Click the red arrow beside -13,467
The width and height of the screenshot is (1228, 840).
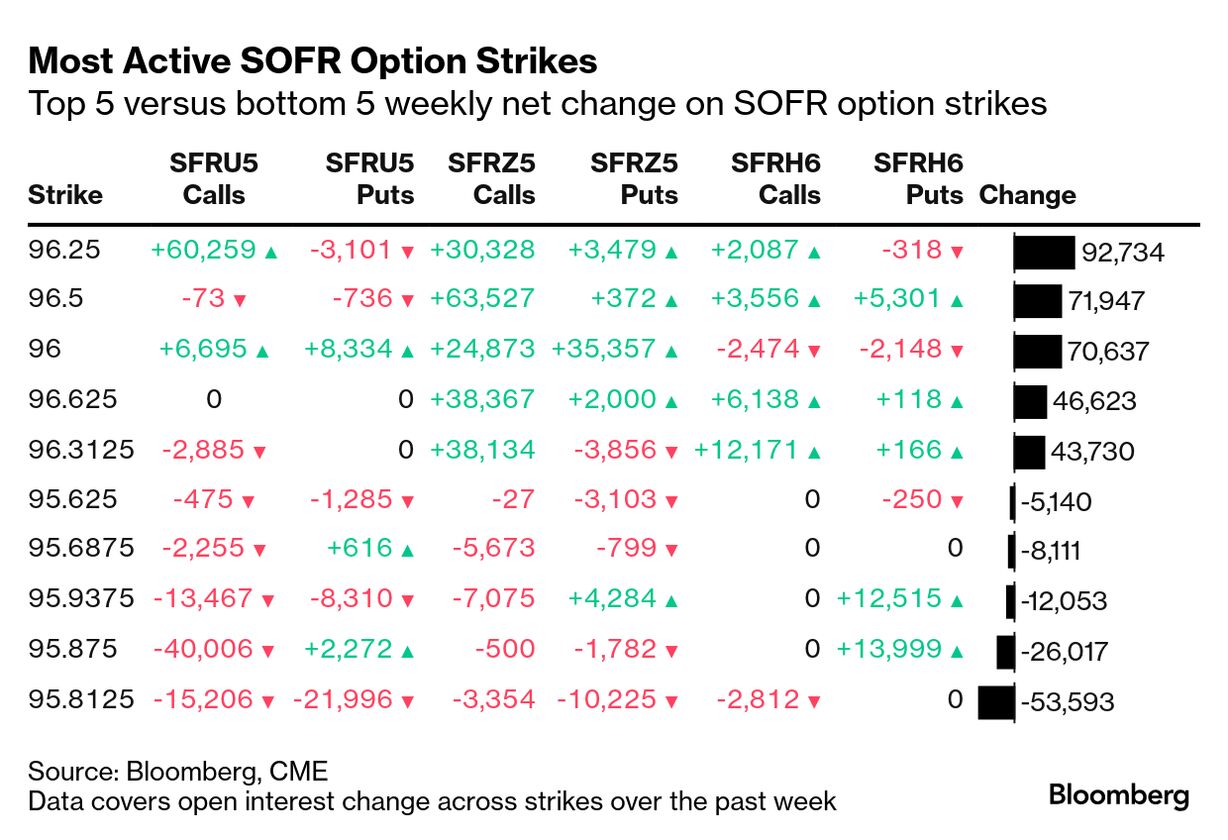[267, 602]
